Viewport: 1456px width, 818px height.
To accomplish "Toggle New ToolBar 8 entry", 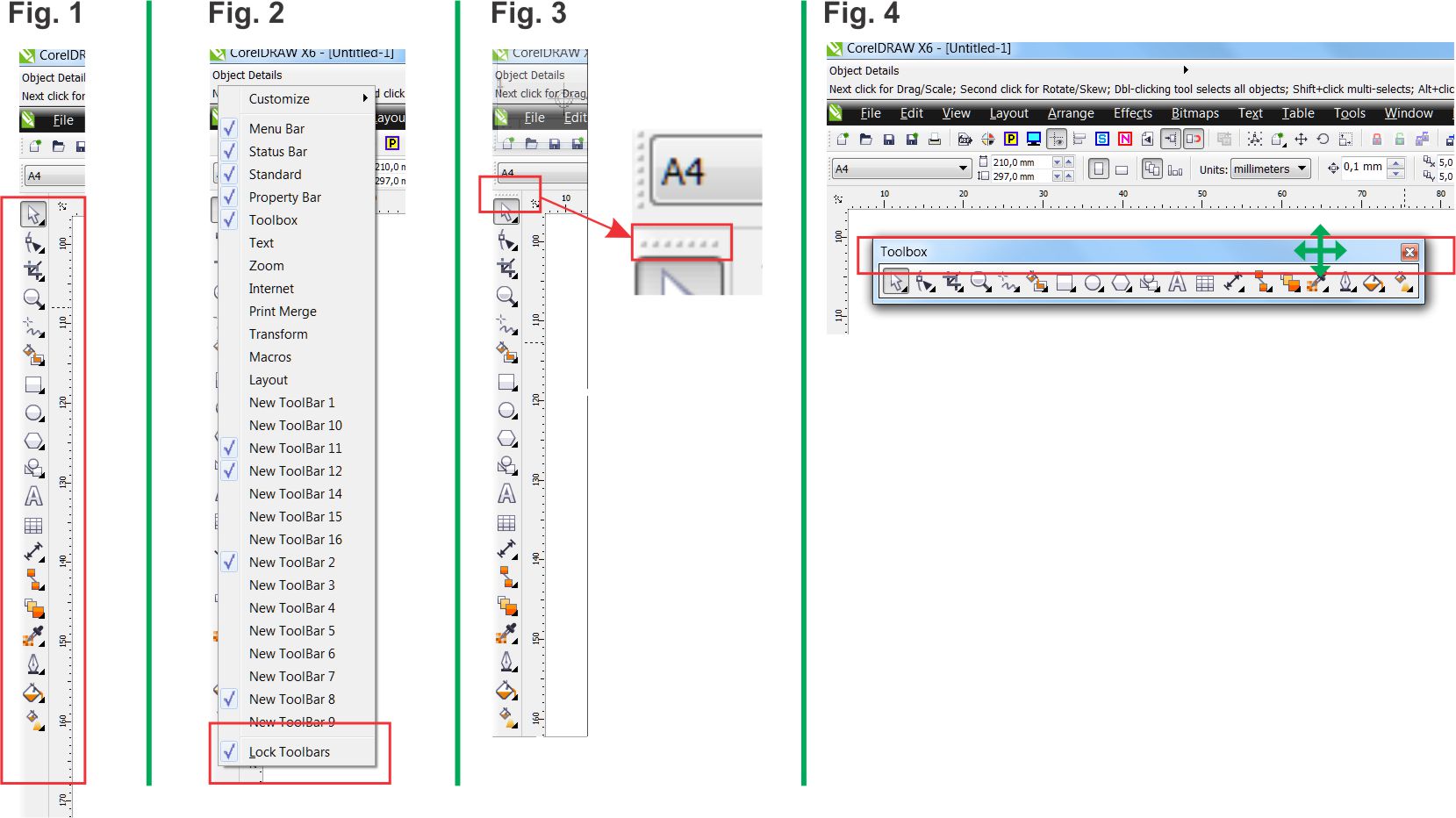I will coord(297,699).
